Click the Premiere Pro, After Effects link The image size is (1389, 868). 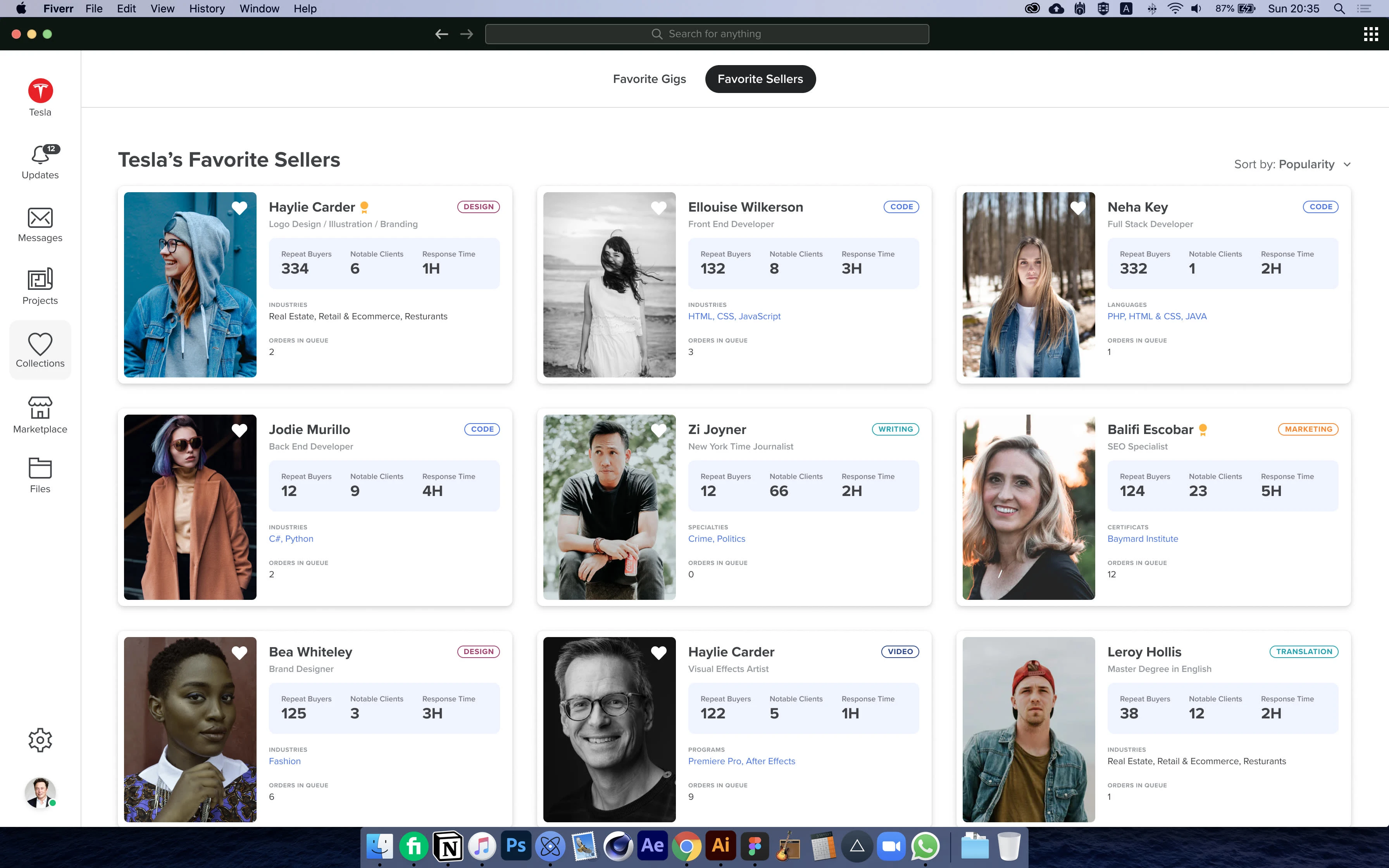[x=741, y=761]
